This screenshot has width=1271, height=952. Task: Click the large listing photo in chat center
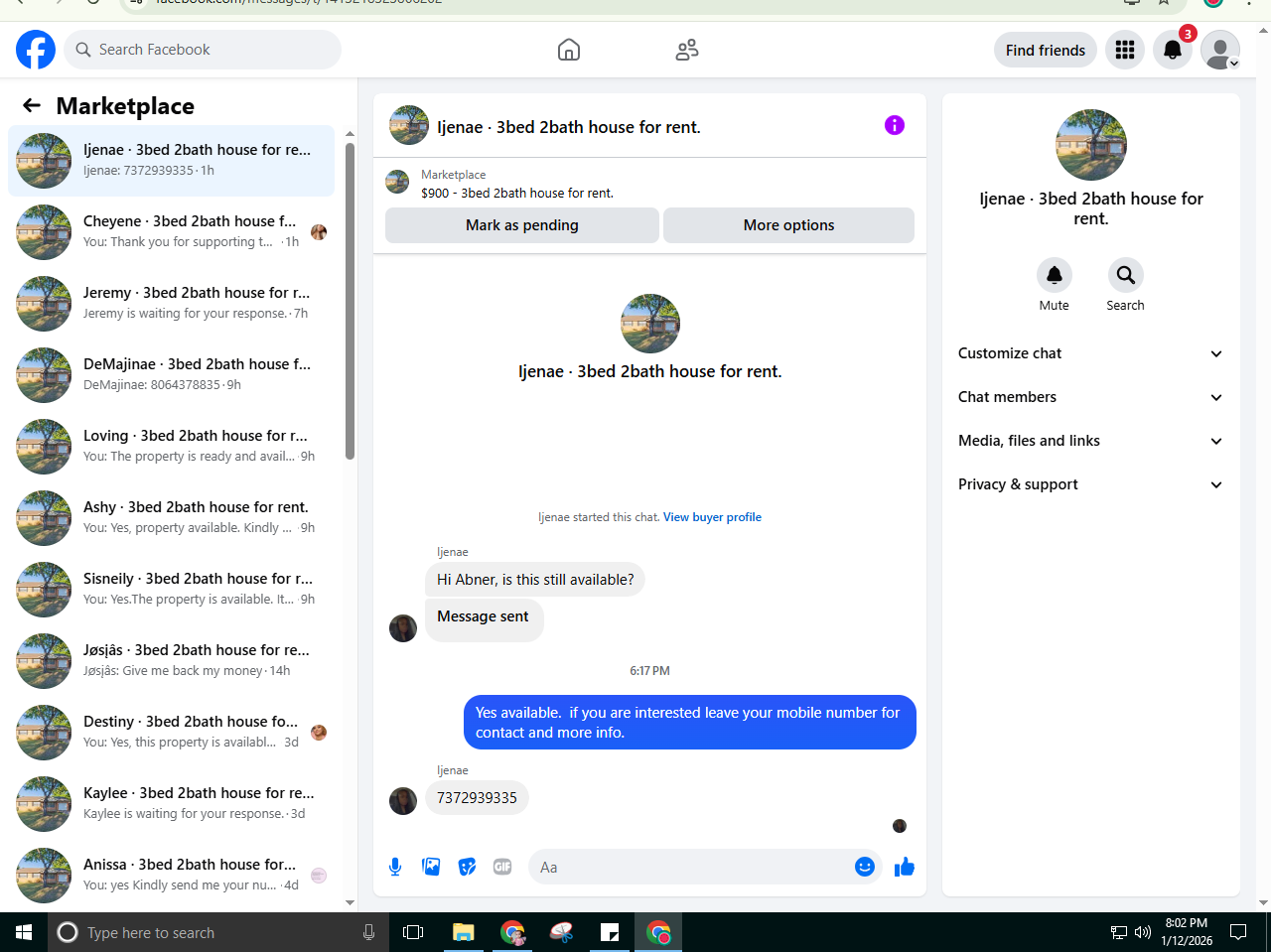coord(650,324)
